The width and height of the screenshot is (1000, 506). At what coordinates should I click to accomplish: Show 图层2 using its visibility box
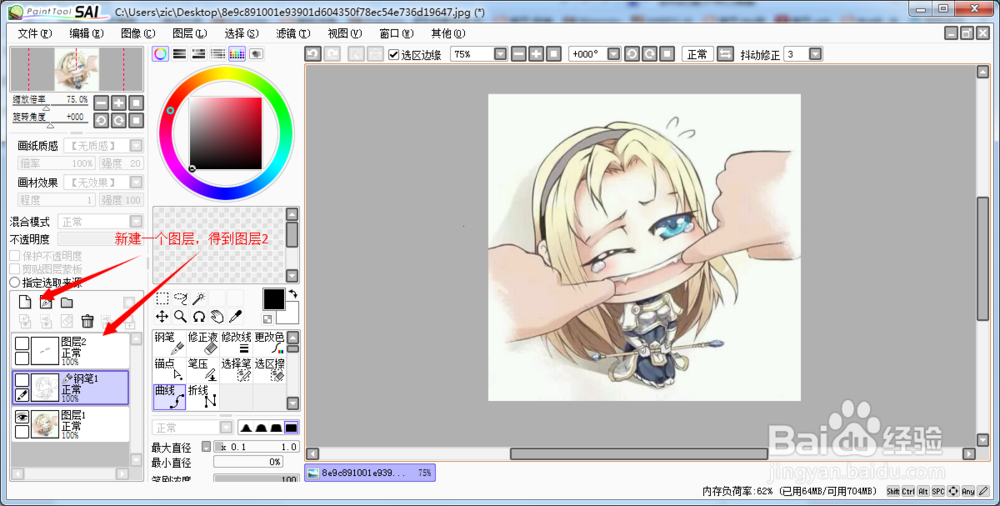(x=22, y=344)
